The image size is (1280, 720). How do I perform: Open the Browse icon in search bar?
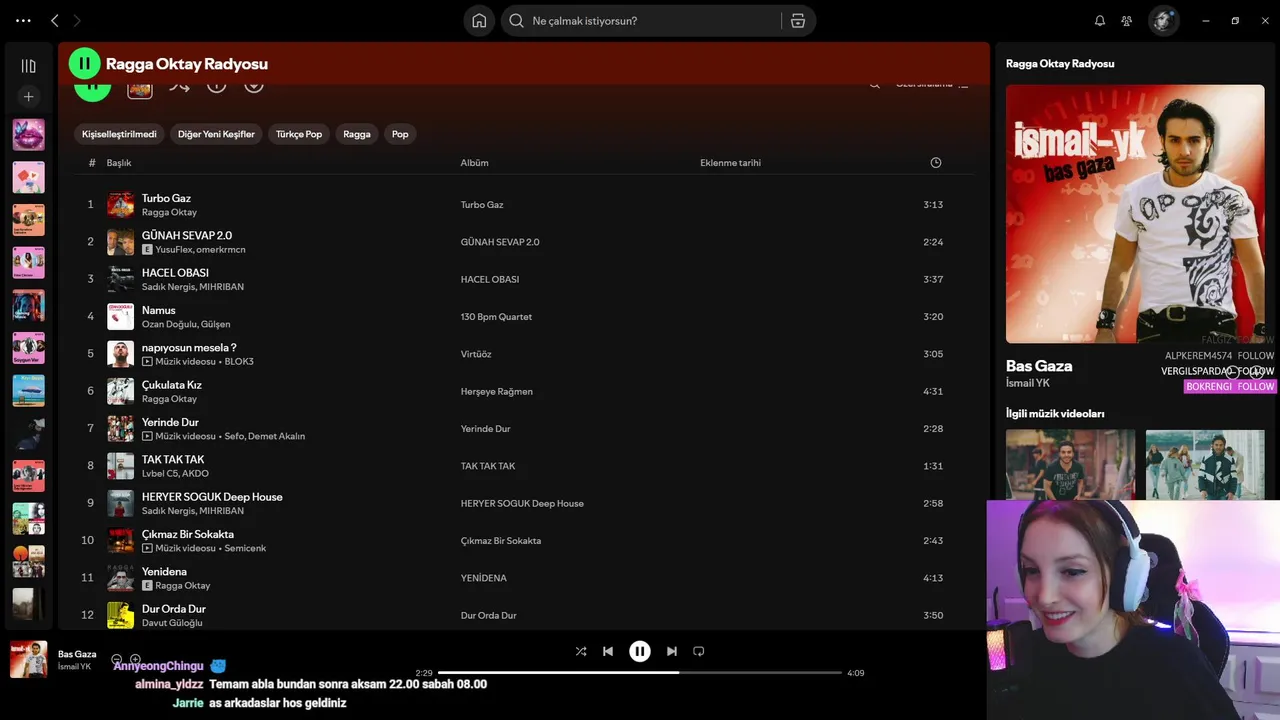pyautogui.click(x=798, y=21)
